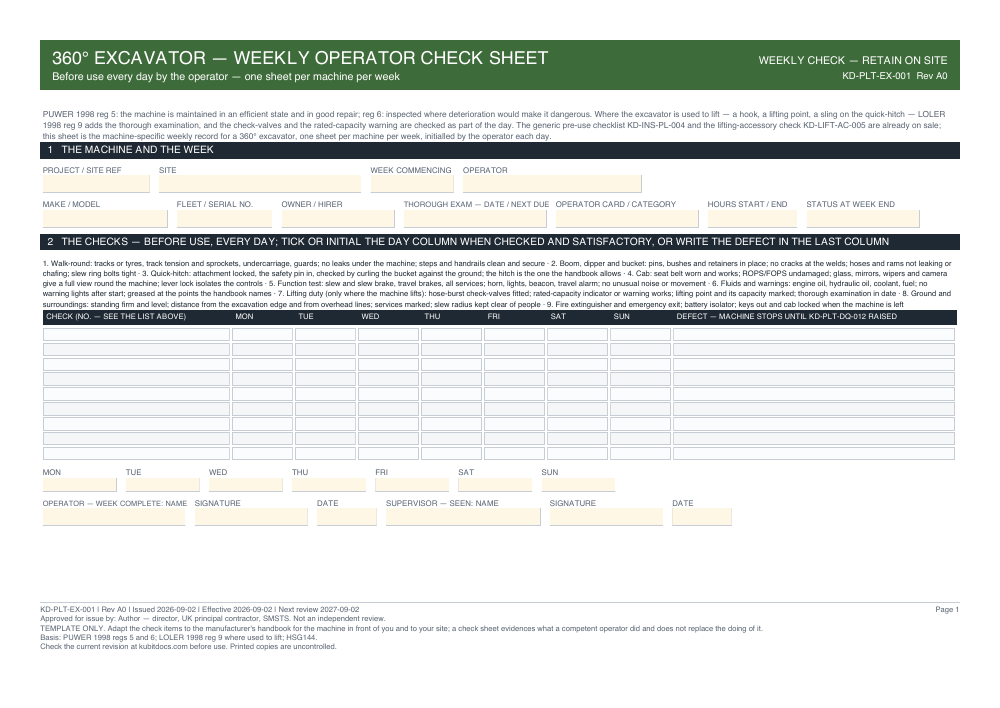Click the Site input field
1000x708 pixels.
point(260,184)
